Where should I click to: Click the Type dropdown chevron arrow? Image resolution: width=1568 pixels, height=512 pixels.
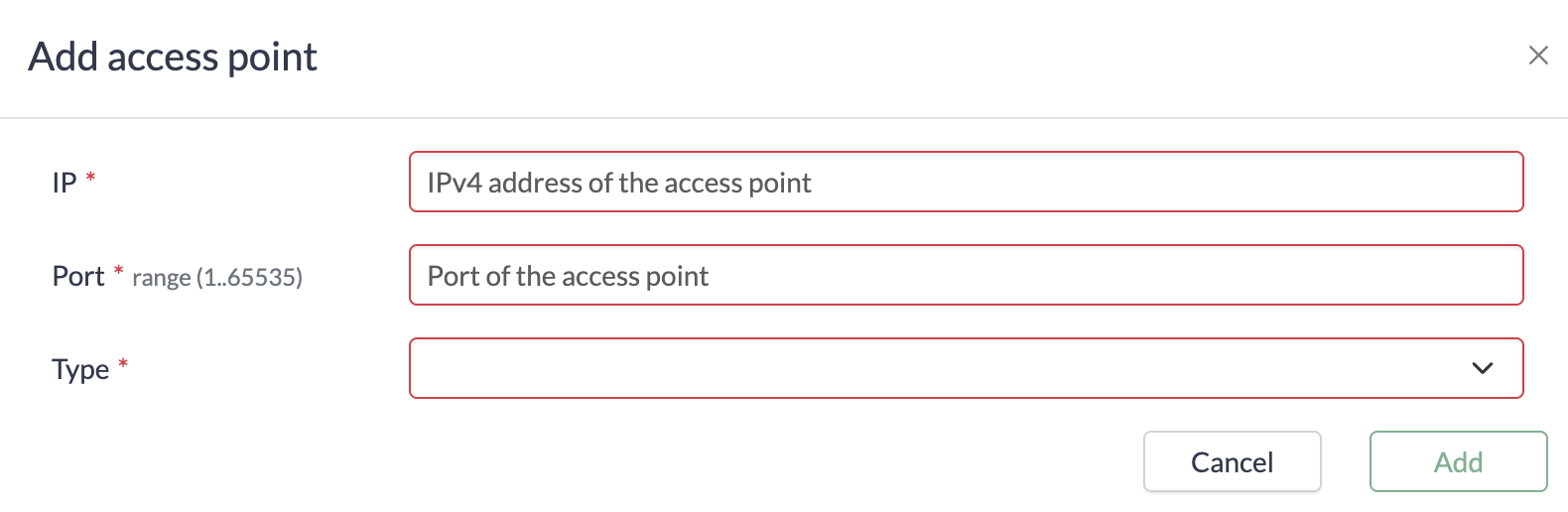pos(1482,368)
